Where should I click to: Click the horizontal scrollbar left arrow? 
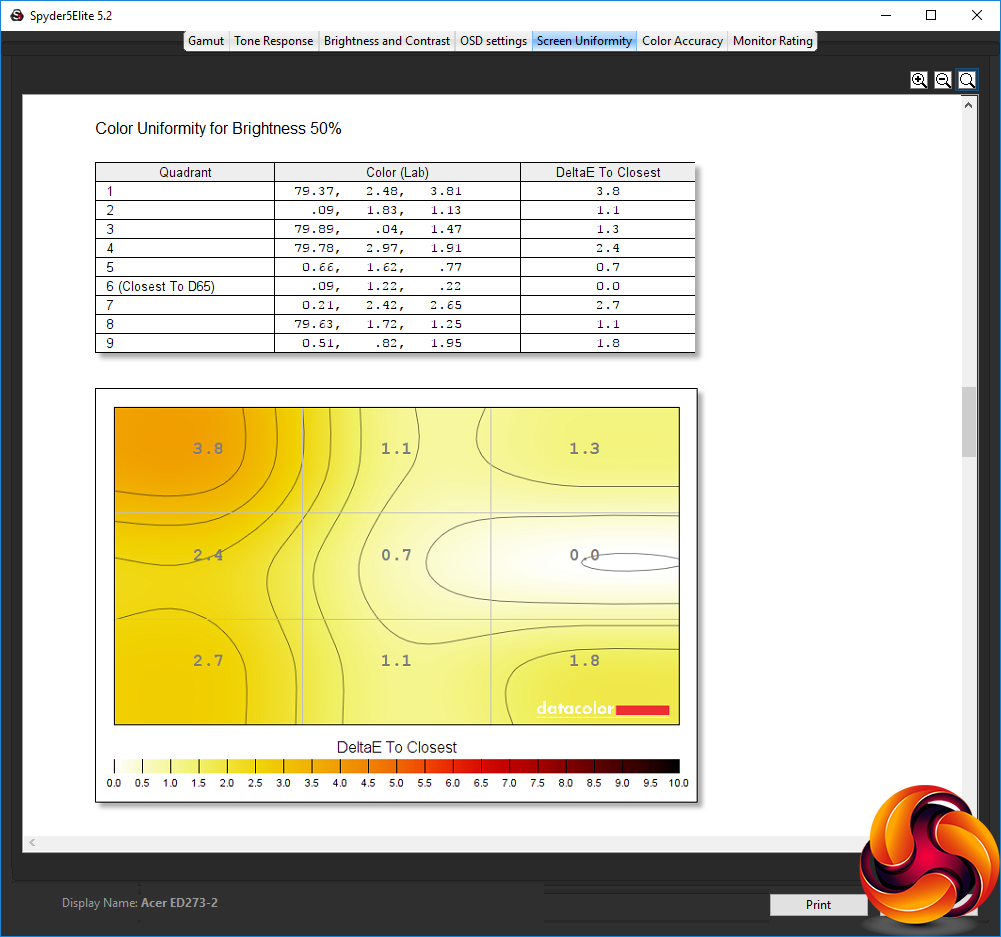point(32,843)
